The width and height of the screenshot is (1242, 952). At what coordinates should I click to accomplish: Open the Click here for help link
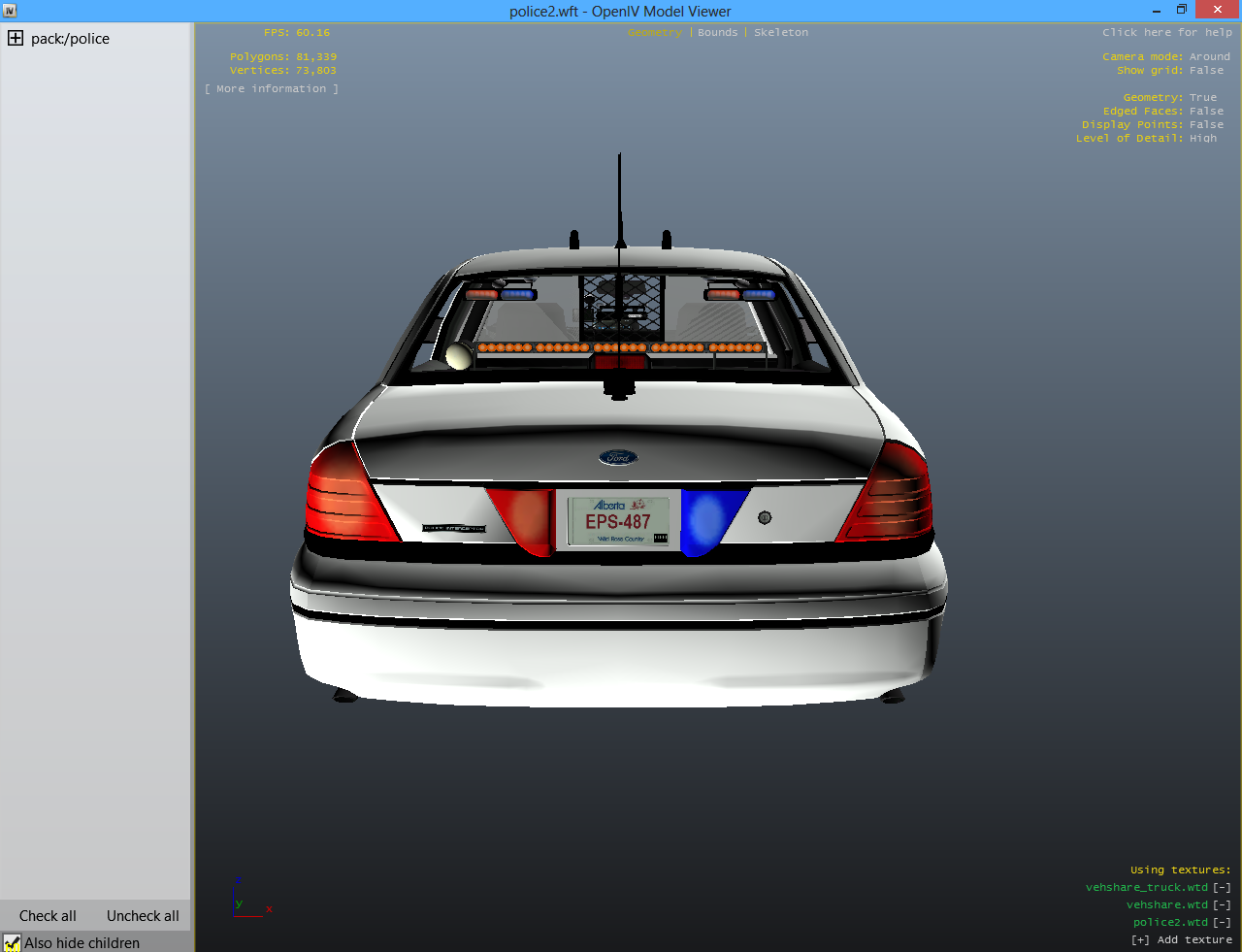pyautogui.click(x=1166, y=33)
